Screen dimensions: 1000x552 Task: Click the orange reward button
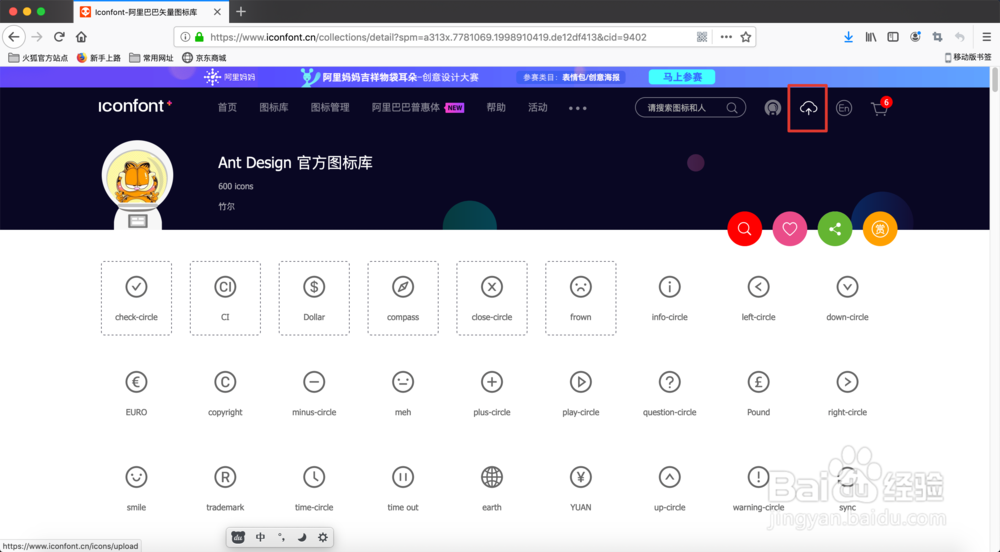[880, 229]
